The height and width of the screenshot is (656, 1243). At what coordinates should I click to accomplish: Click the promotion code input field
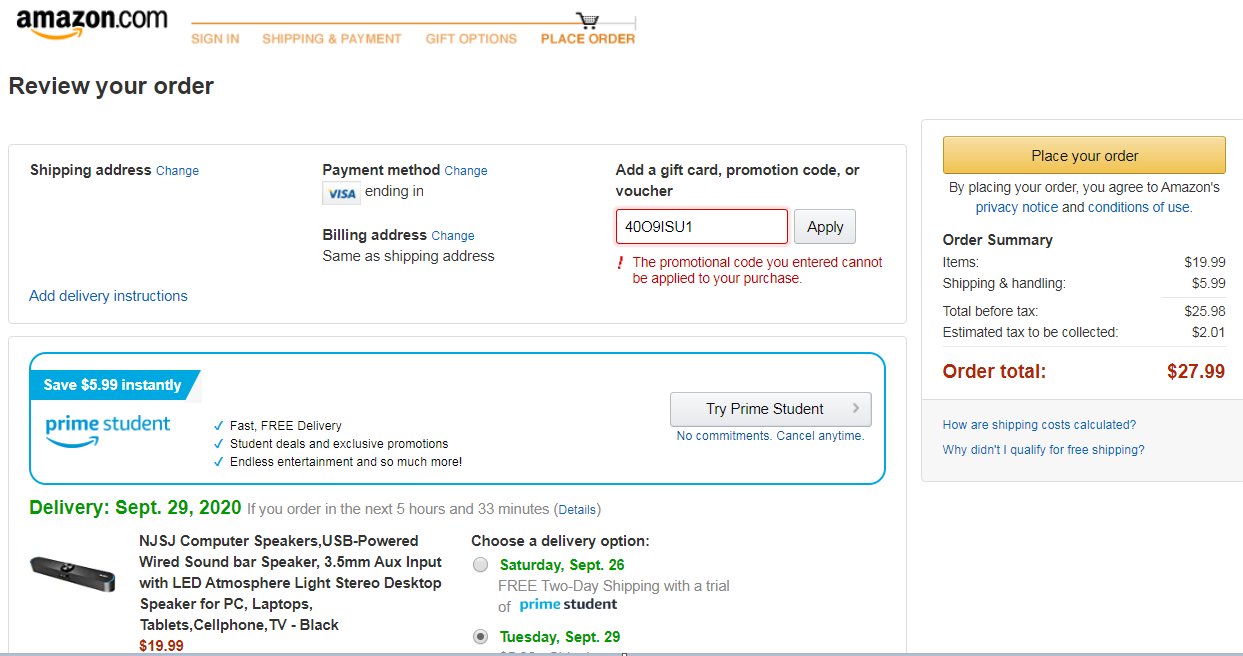tap(702, 227)
